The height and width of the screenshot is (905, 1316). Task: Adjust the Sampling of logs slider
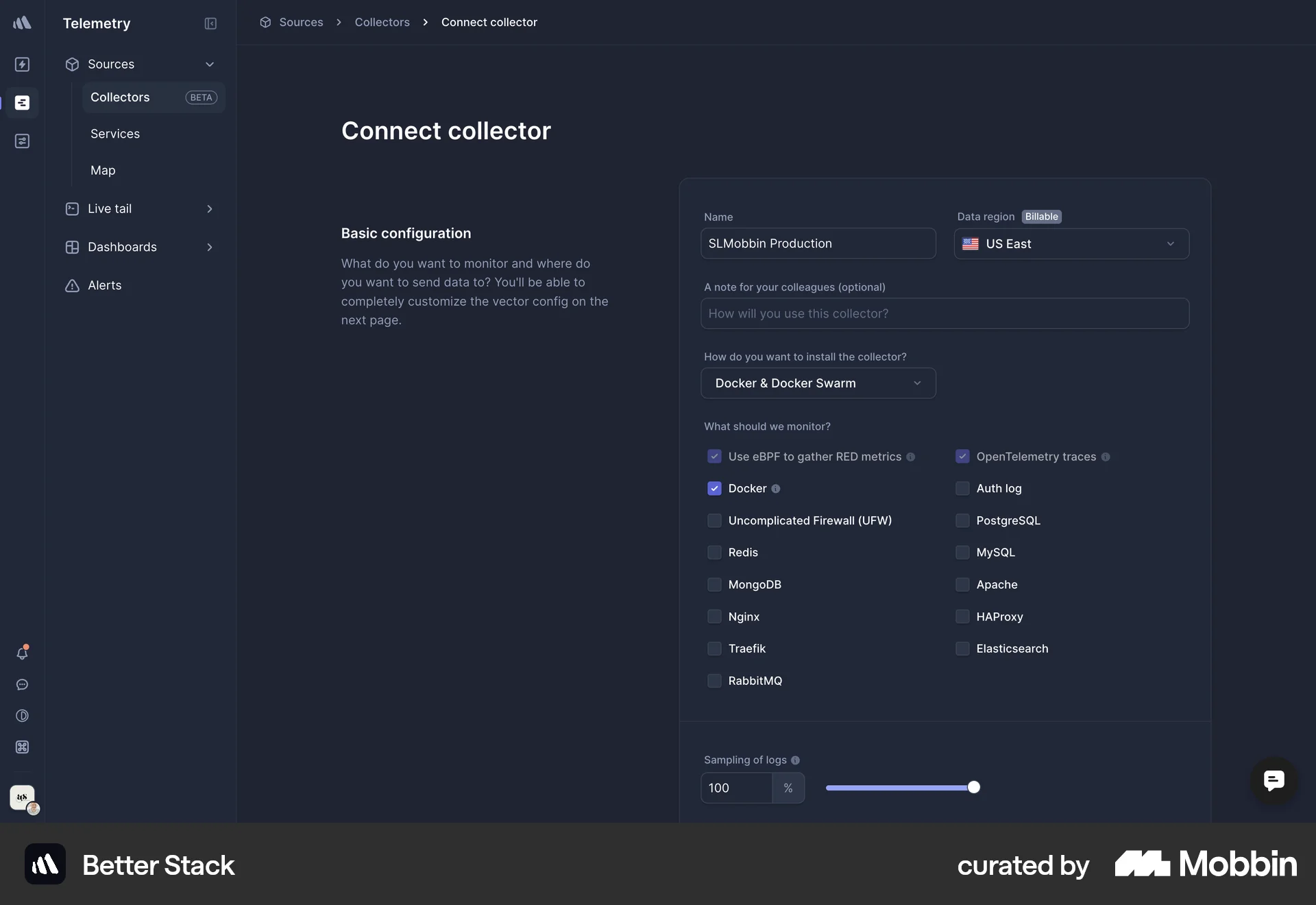coord(973,787)
